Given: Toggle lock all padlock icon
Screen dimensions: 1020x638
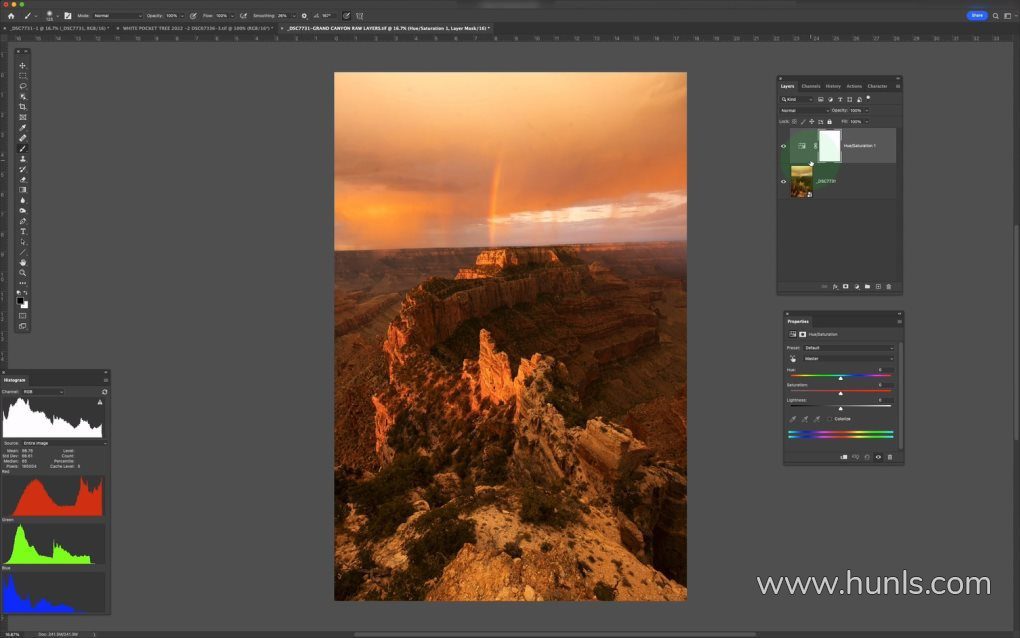Looking at the screenshot, I should (x=829, y=122).
